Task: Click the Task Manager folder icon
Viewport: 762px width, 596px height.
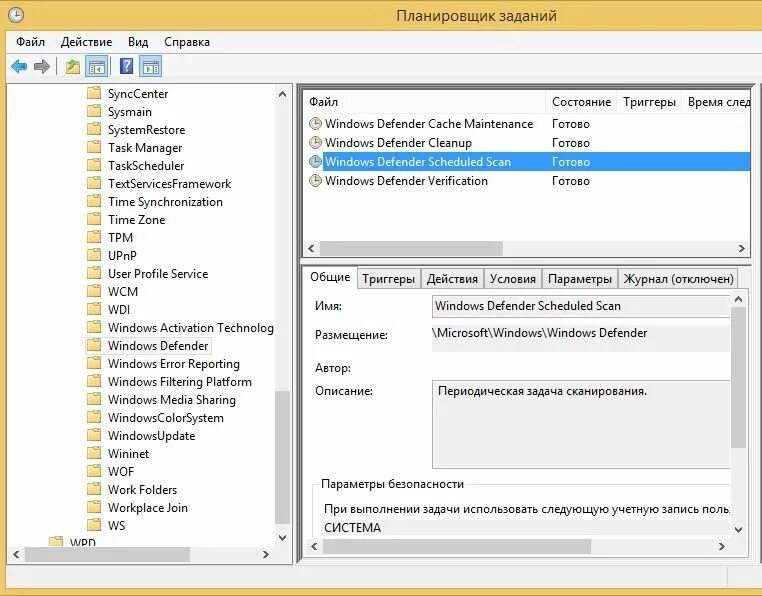Action: (94, 147)
